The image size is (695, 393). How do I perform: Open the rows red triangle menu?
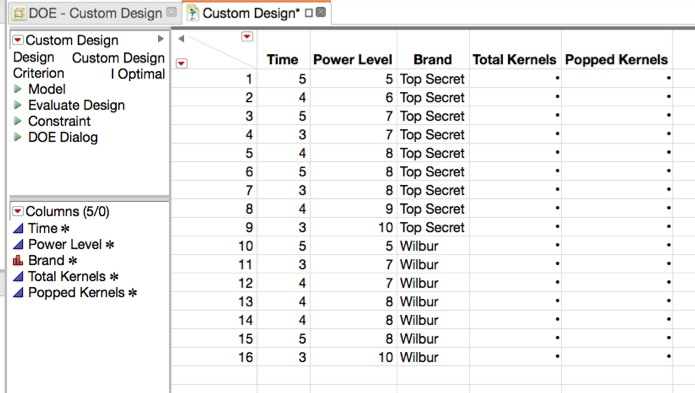coord(181,63)
